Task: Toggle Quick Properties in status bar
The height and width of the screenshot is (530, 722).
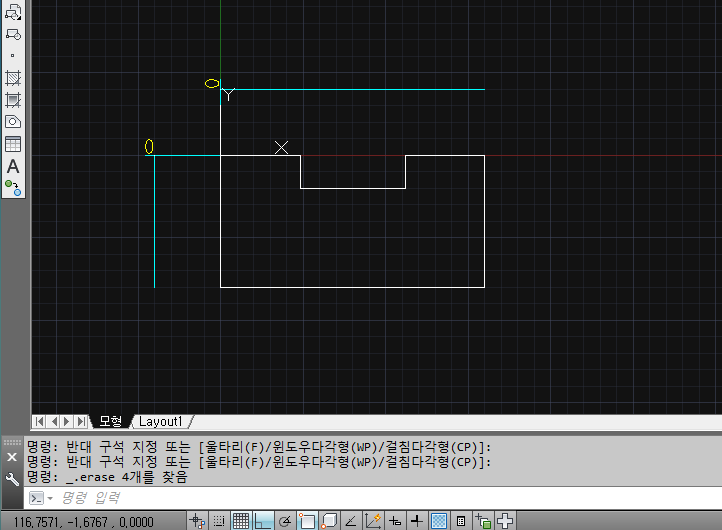Action: (460, 521)
